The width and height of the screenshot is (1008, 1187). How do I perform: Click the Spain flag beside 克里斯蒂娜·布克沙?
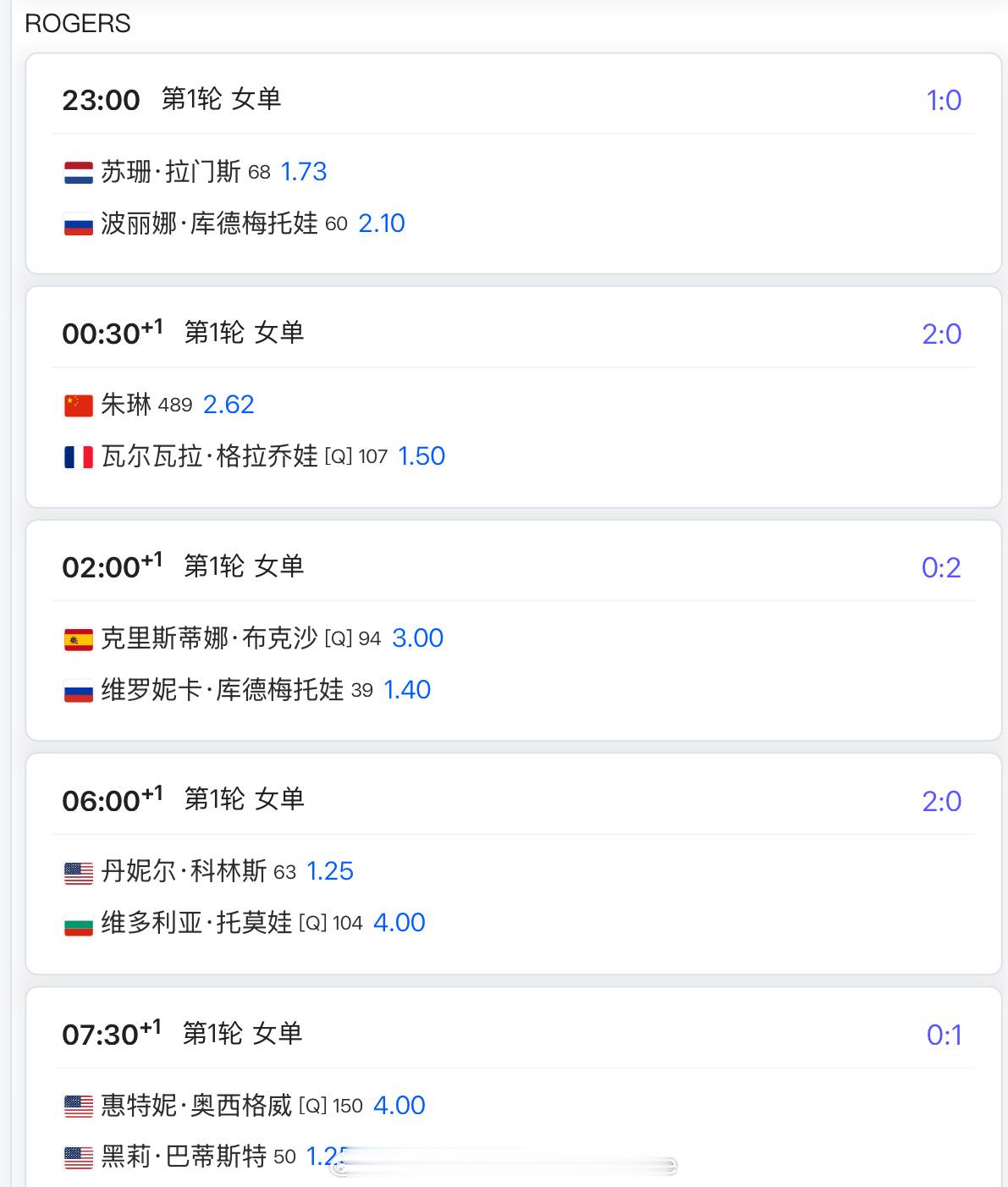(79, 639)
